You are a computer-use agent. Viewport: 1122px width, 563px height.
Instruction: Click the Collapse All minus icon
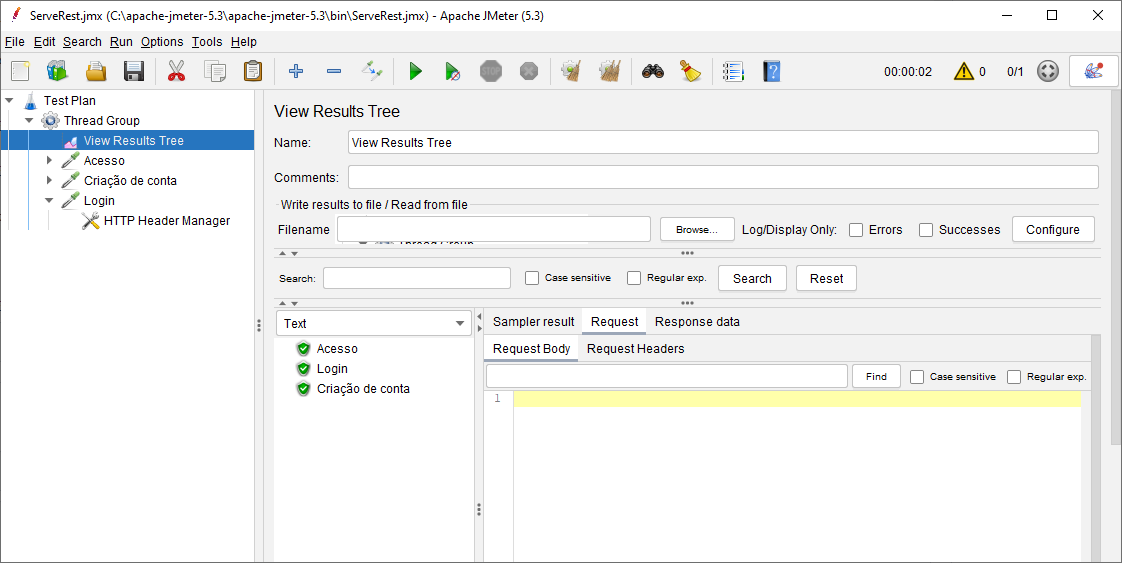[333, 71]
